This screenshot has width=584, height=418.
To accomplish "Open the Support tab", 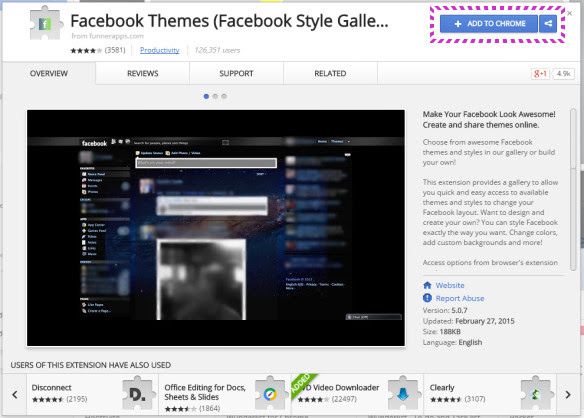I will coord(236,73).
